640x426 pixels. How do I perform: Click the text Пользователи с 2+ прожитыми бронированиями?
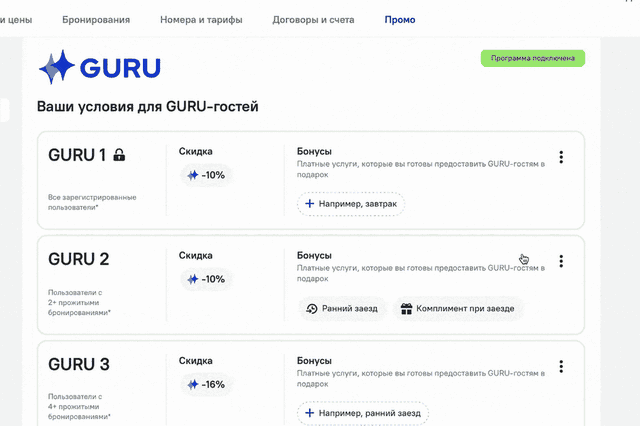(79, 302)
